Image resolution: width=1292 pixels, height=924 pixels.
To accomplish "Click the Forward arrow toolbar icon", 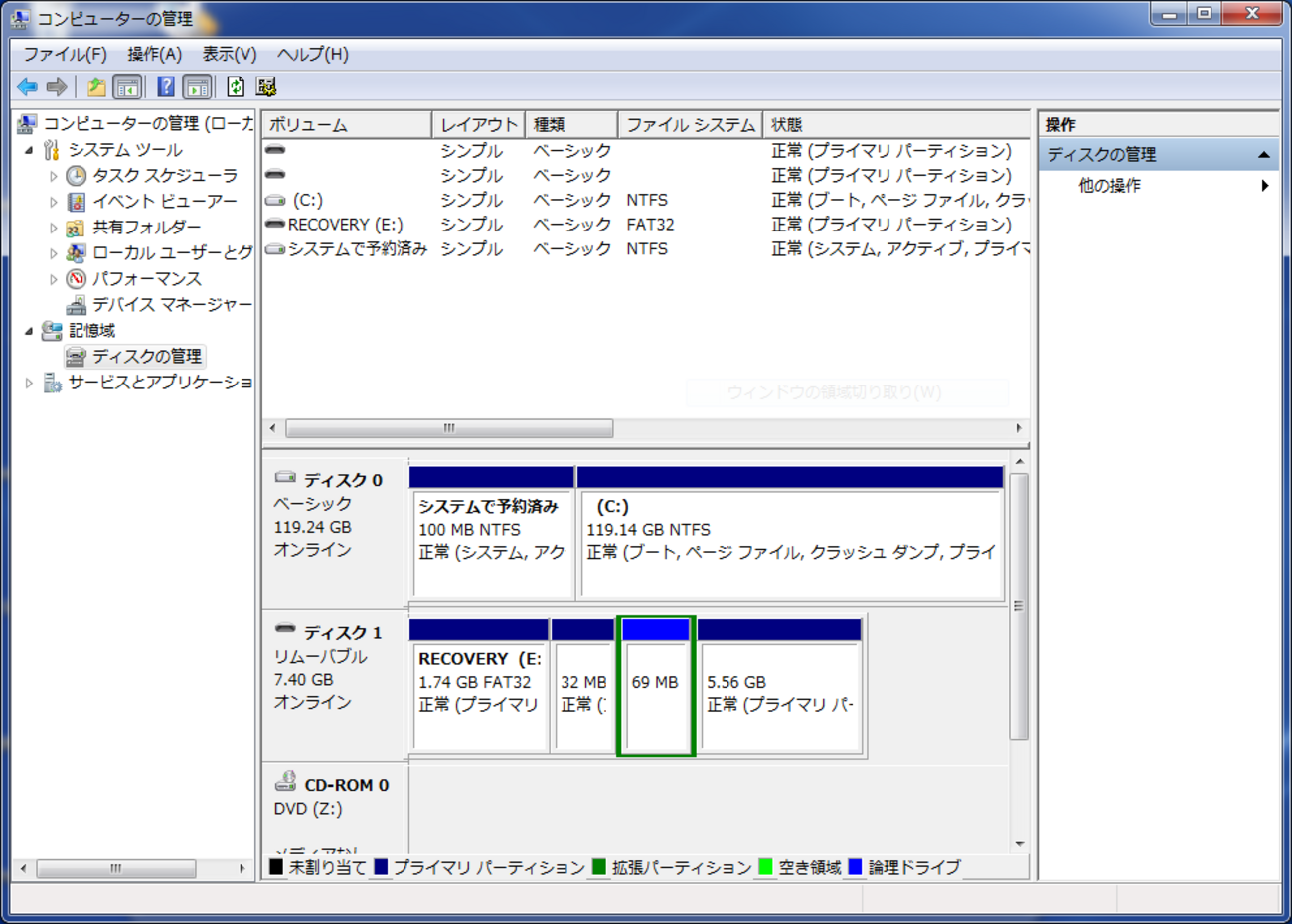I will coord(57,87).
